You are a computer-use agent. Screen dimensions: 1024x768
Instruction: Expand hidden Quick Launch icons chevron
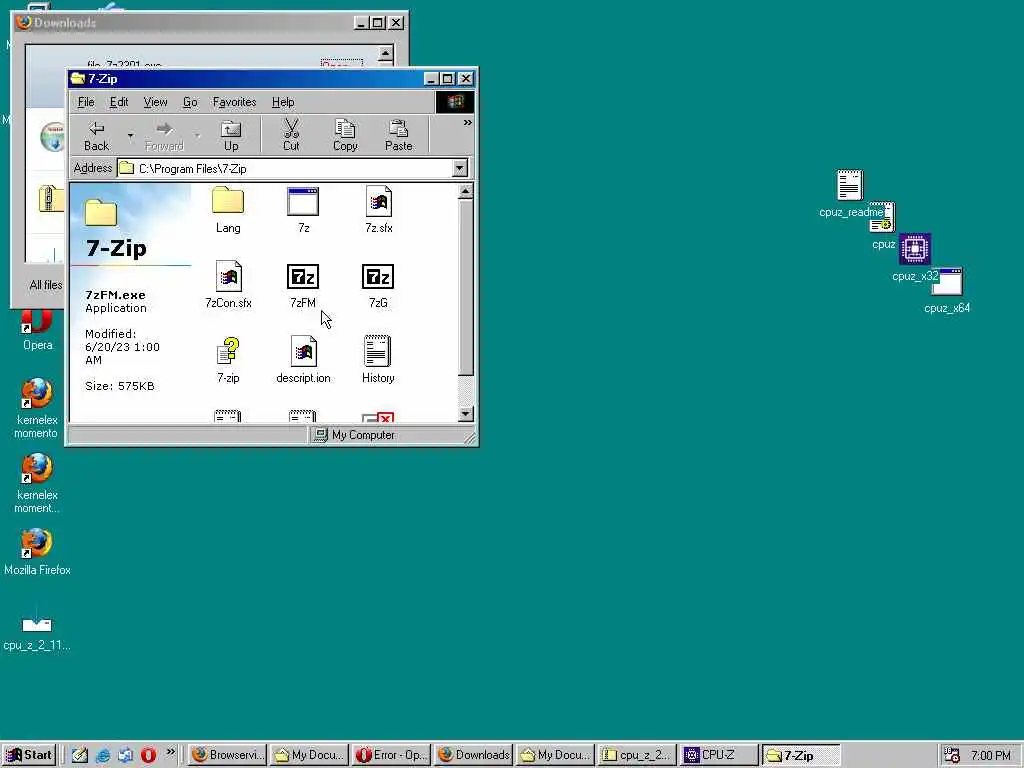(x=171, y=752)
